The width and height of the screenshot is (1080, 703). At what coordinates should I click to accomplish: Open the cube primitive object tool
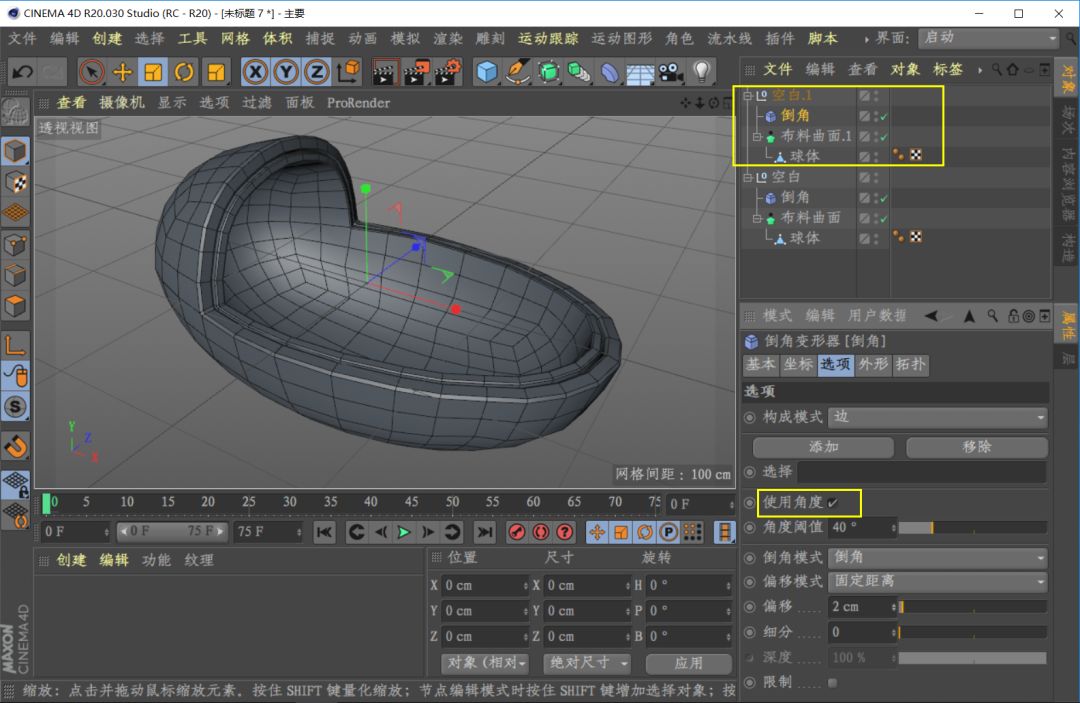(x=487, y=72)
